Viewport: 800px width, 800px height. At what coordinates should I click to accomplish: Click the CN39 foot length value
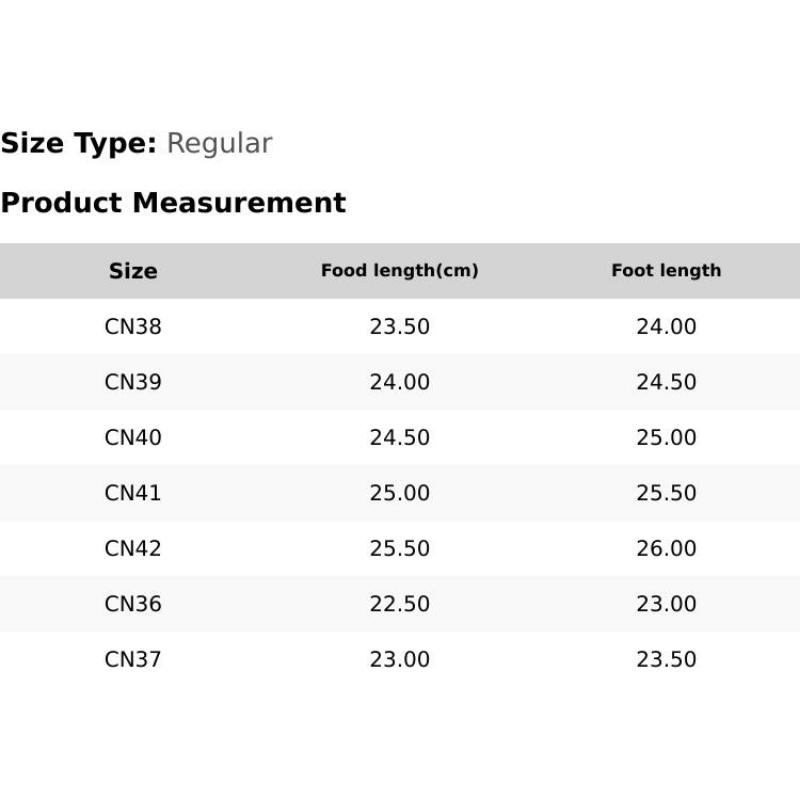pos(666,382)
